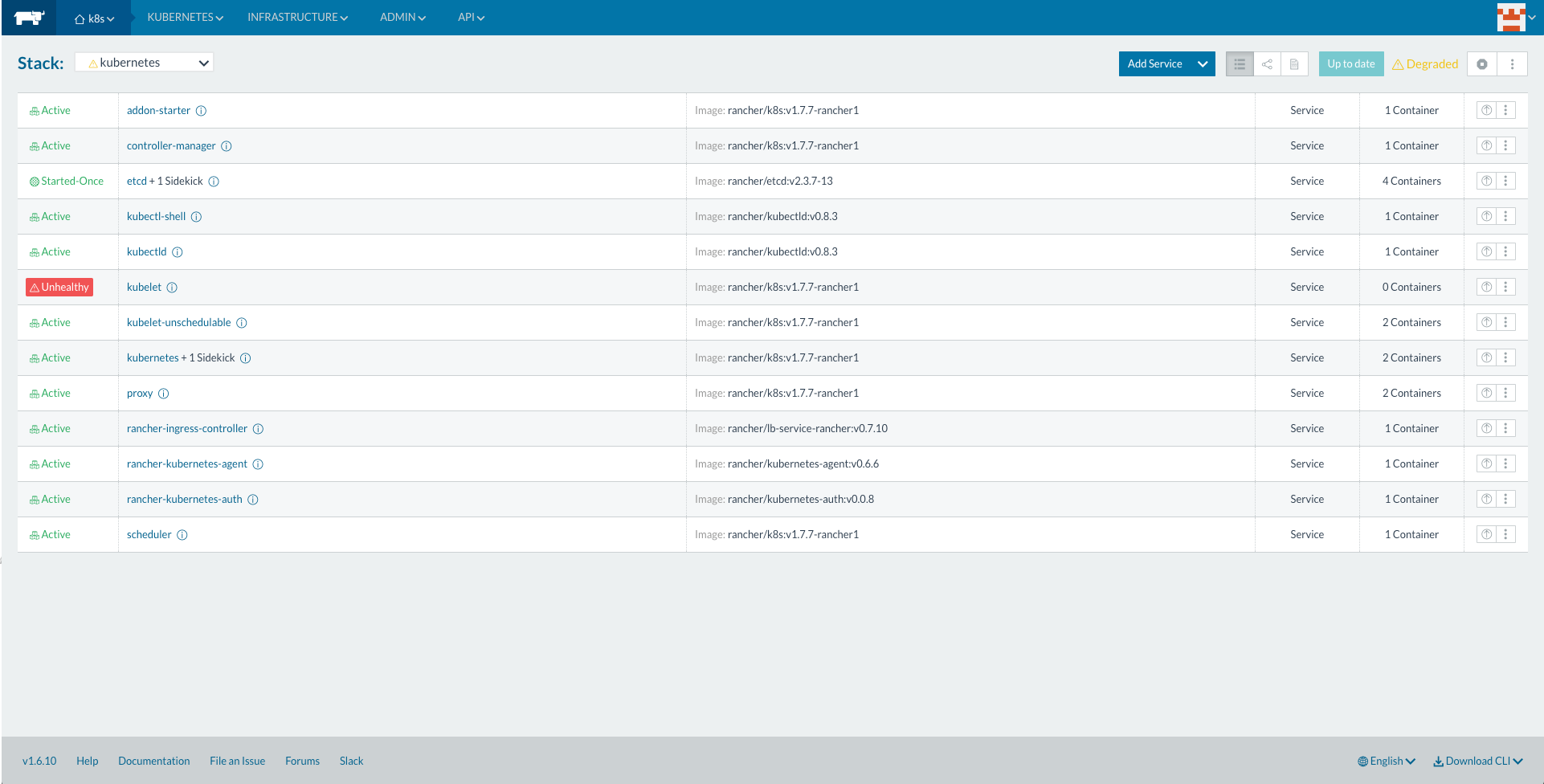Click the Unhealthy status badge

click(59, 288)
